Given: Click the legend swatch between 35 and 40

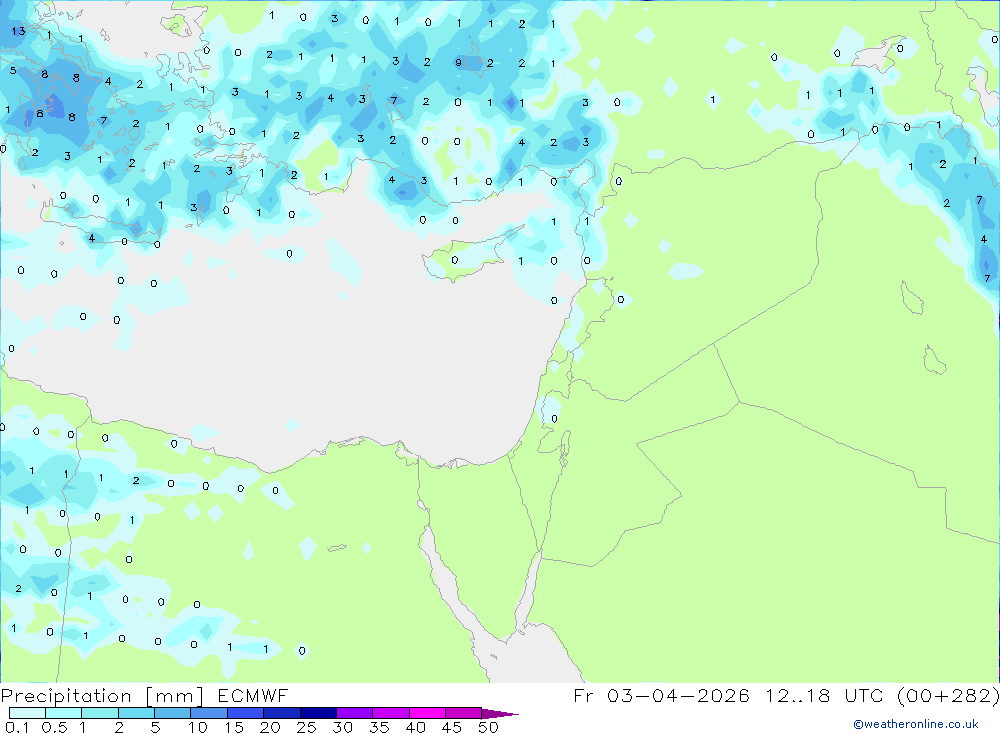Looking at the screenshot, I should pyautogui.click(x=390, y=713).
